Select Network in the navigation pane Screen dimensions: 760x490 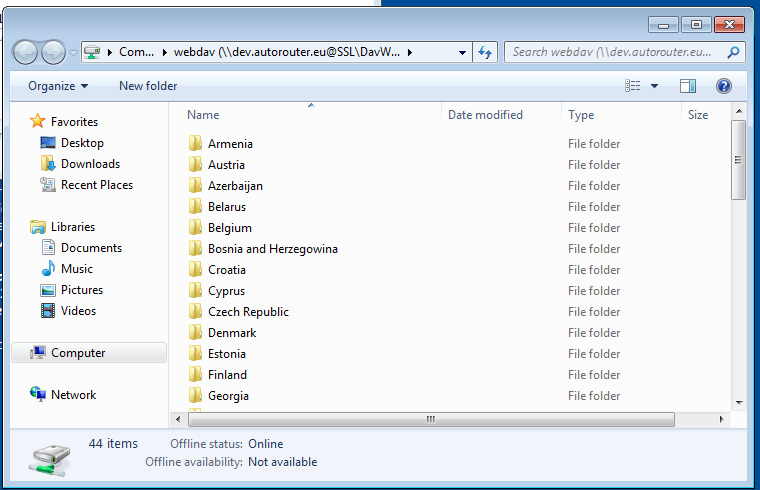pyautogui.click(x=63, y=395)
